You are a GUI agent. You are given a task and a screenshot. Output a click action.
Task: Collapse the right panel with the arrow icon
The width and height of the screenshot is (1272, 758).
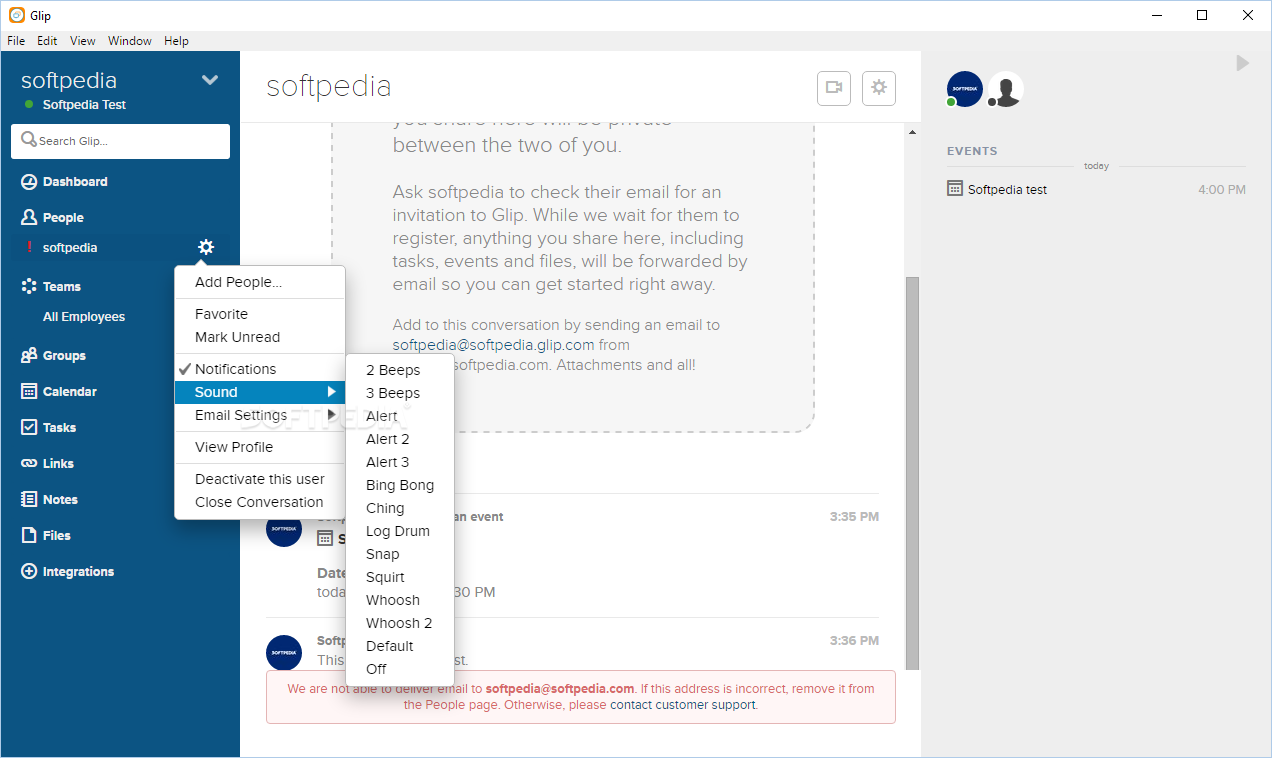pos(1242,63)
